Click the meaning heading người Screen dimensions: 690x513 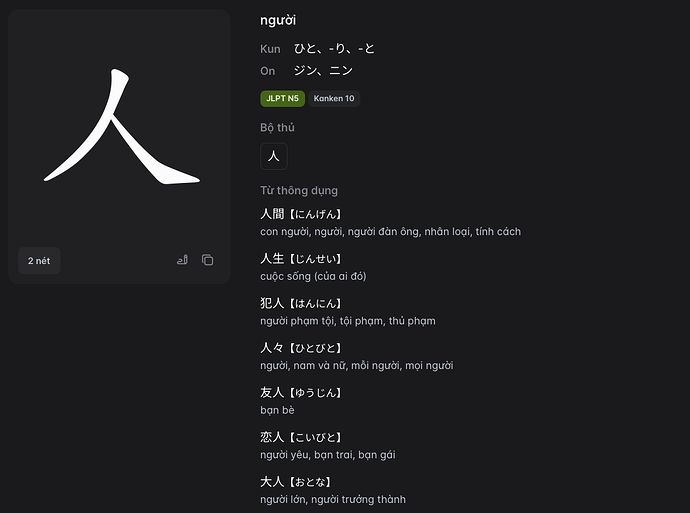pos(277,20)
